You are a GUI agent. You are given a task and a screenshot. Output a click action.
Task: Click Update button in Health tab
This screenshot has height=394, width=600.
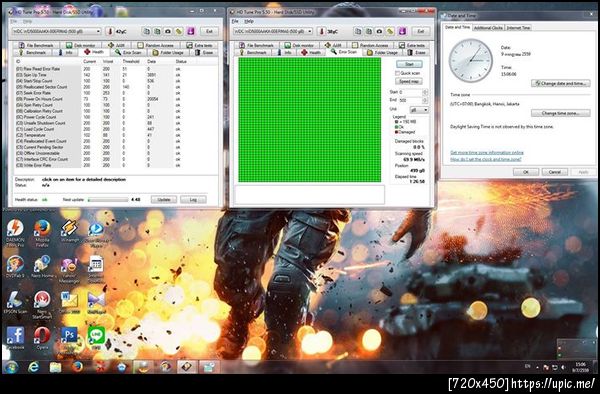coord(164,200)
